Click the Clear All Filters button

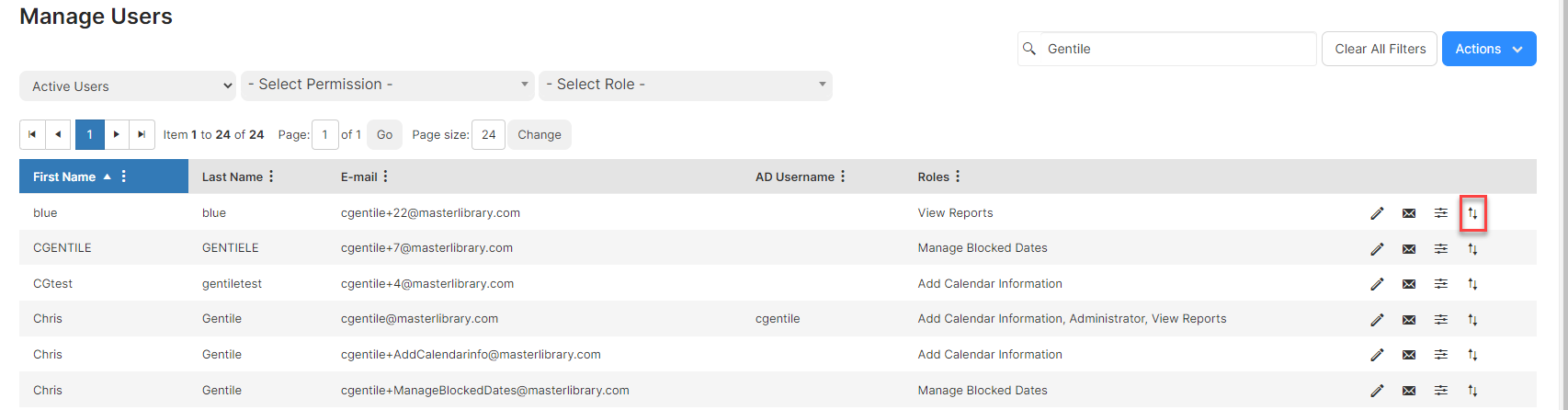coord(1380,50)
